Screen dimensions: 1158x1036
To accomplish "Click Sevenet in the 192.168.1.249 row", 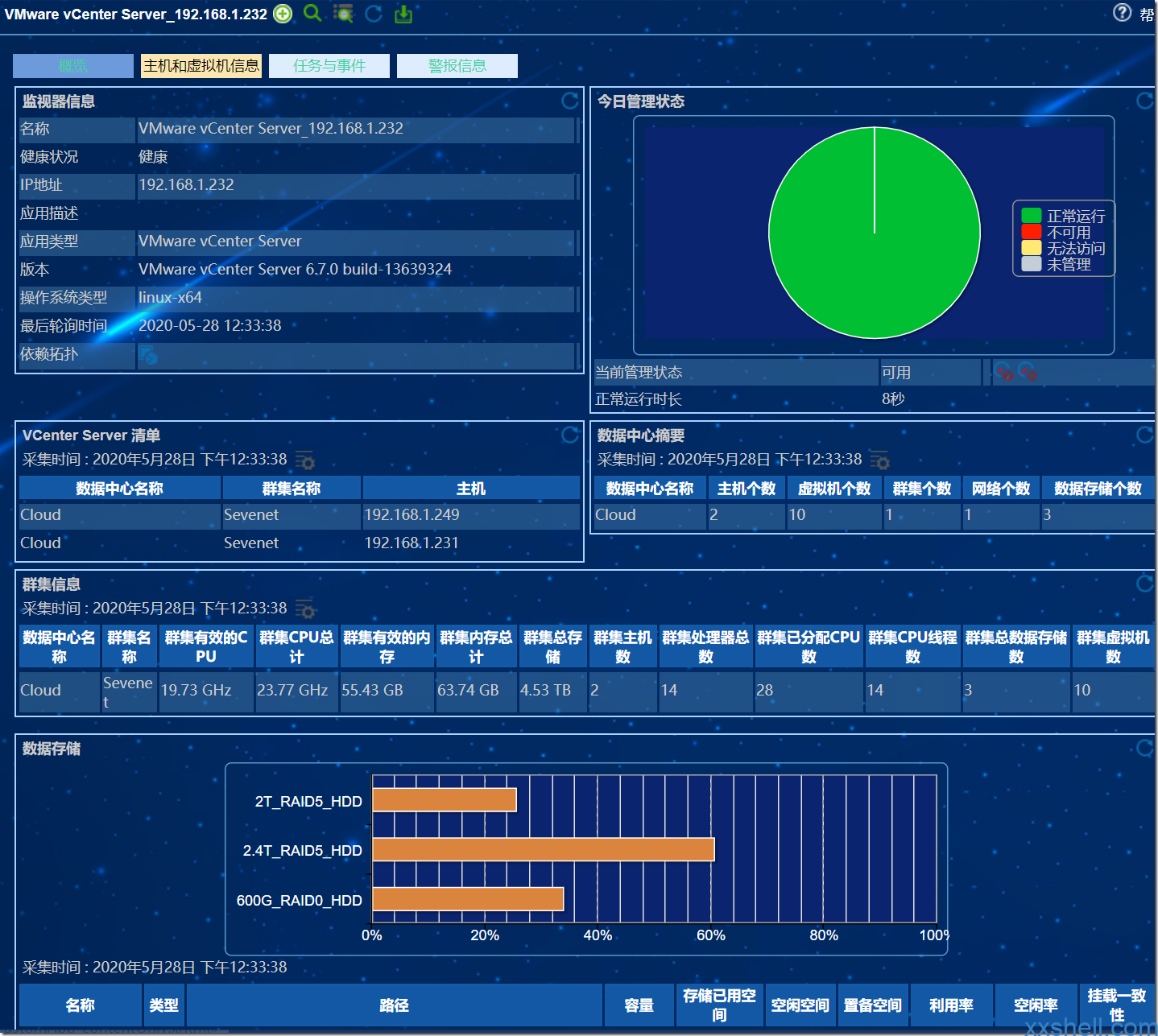I will click(x=251, y=515).
